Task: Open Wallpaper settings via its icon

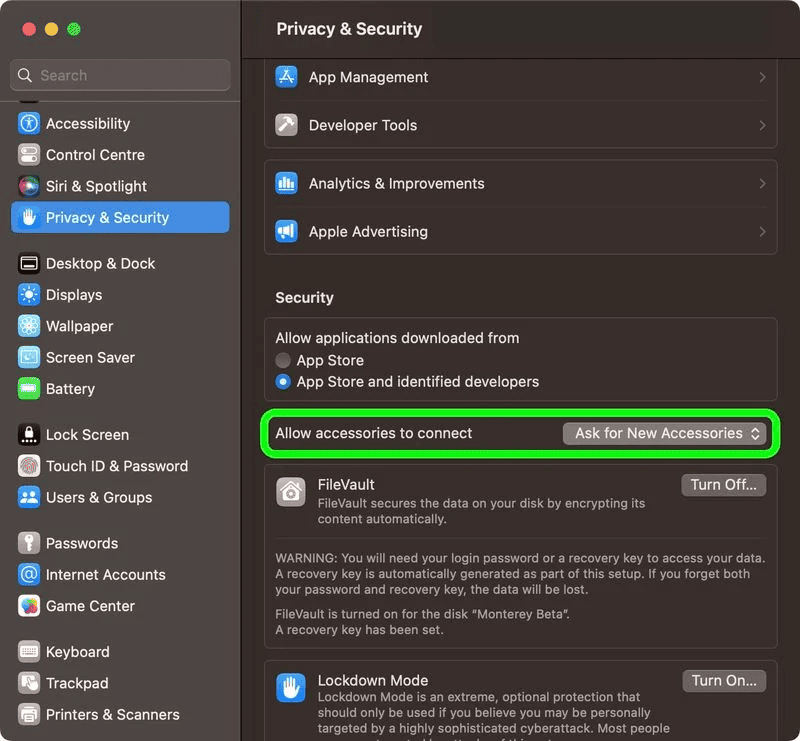Action: [x=29, y=326]
